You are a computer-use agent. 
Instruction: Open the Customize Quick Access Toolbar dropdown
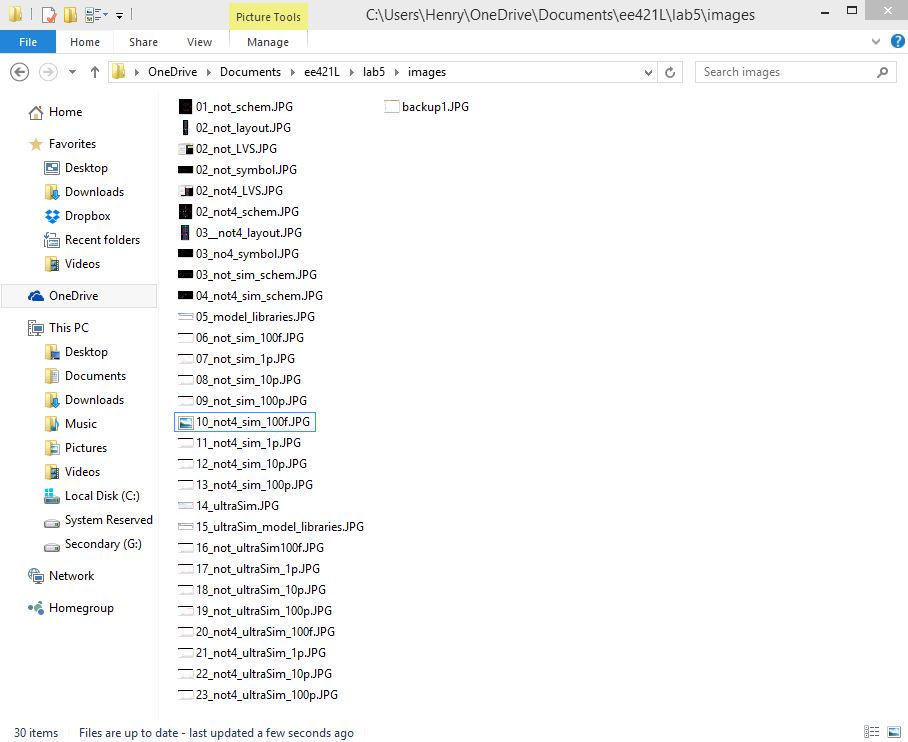click(119, 15)
